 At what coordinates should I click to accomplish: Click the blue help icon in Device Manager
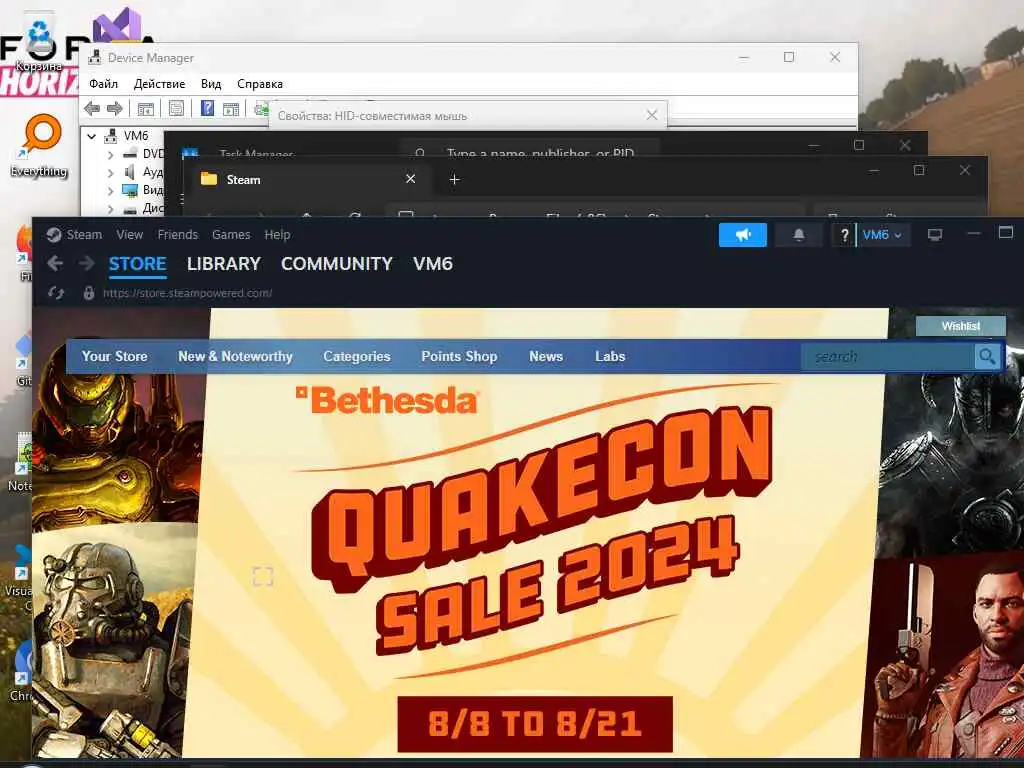tap(207, 108)
